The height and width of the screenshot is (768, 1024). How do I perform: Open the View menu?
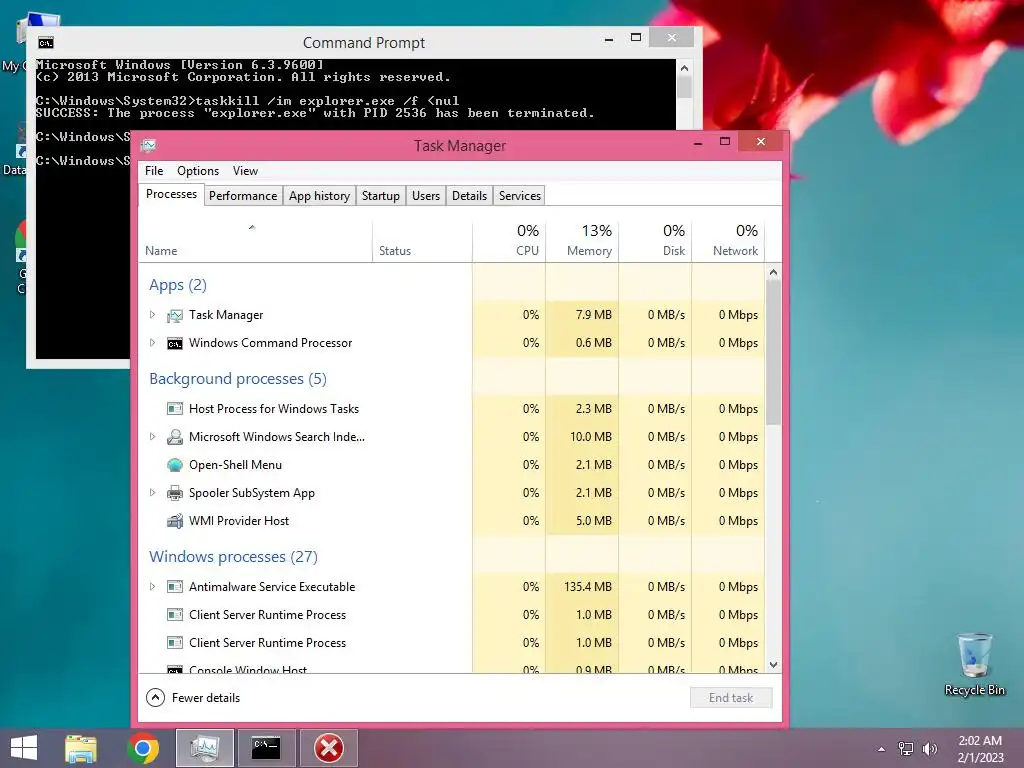click(x=245, y=171)
